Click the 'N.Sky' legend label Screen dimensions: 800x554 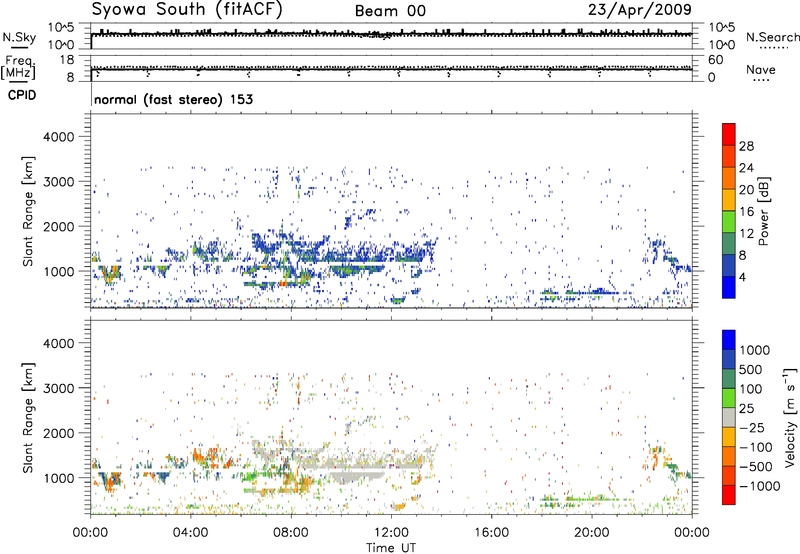tap(19, 37)
